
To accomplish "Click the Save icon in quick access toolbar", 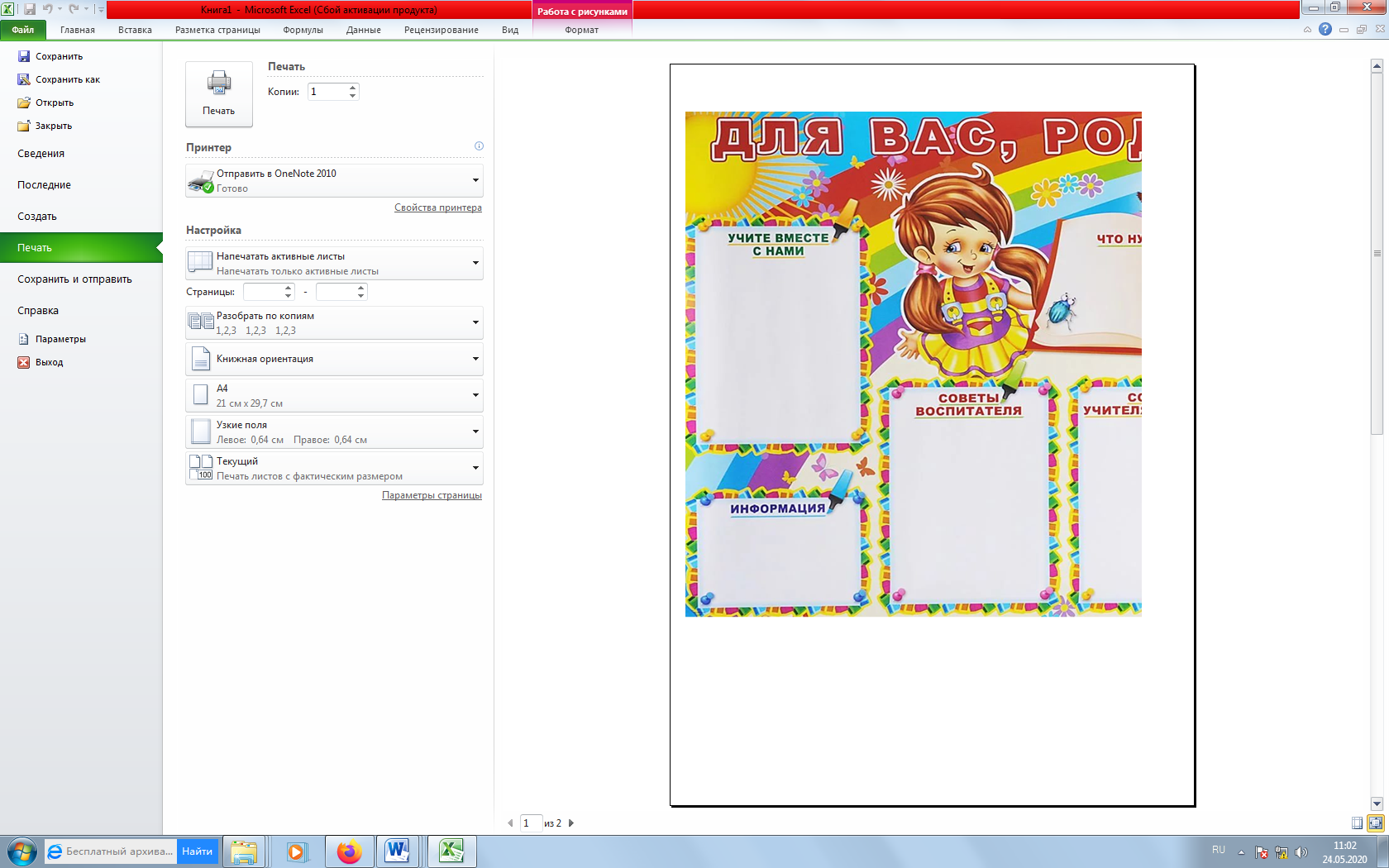I will (30, 9).
